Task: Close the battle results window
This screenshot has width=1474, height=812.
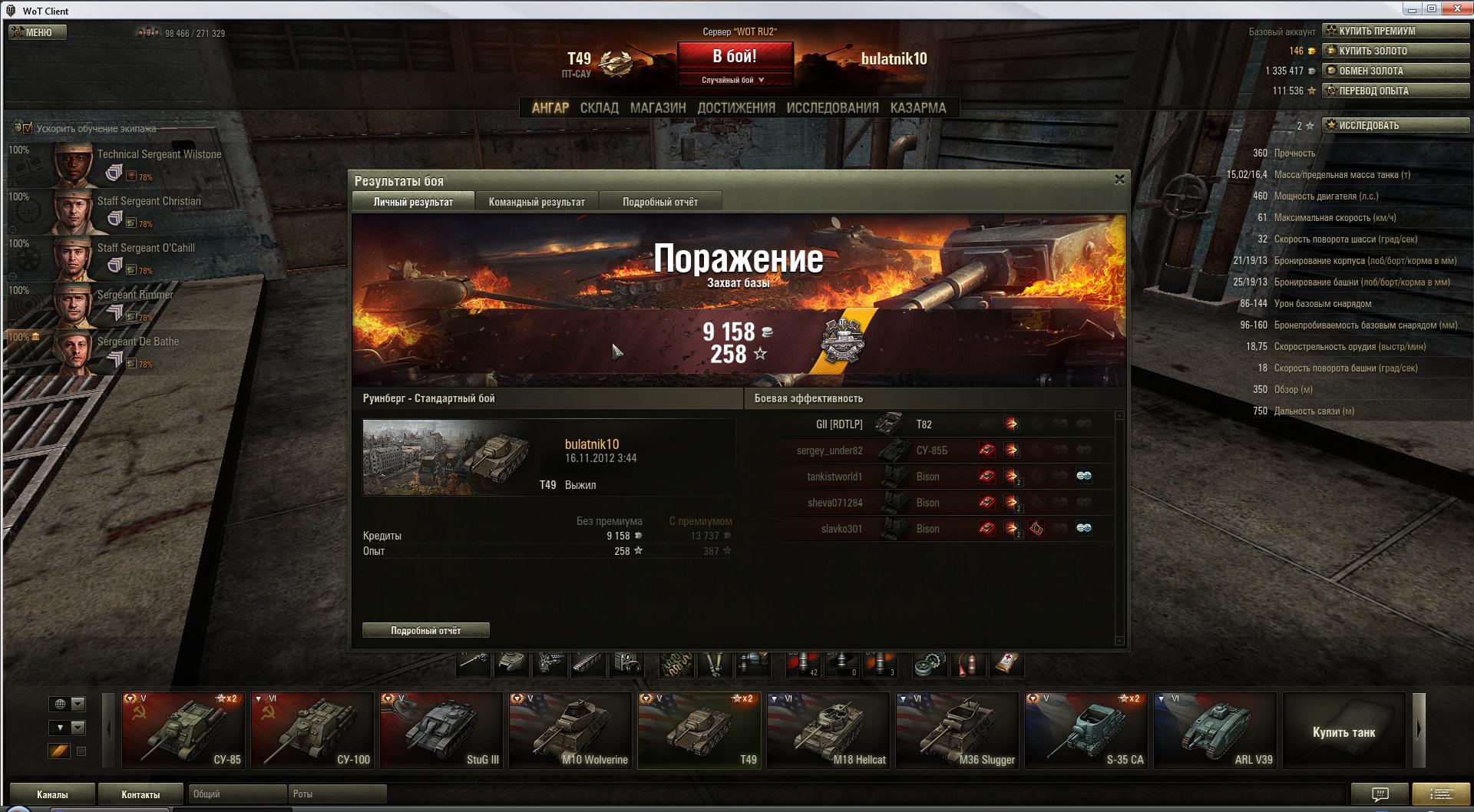Action: click(x=1119, y=180)
